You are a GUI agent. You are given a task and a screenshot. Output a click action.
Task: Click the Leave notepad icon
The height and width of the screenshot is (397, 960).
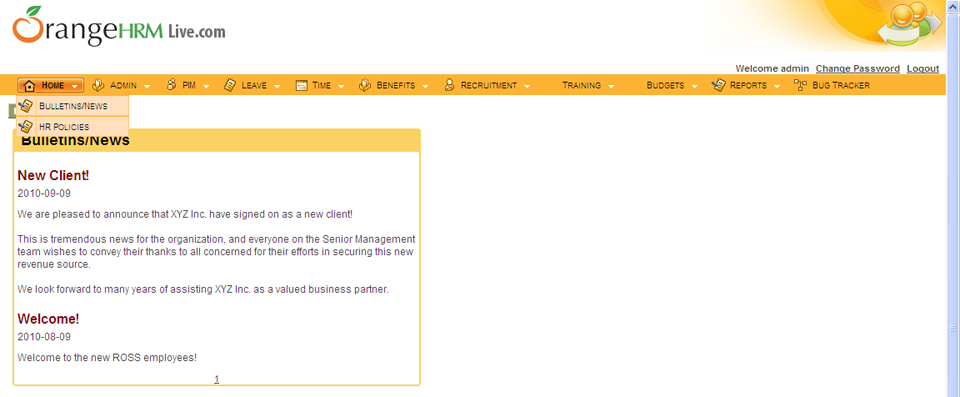(230, 85)
